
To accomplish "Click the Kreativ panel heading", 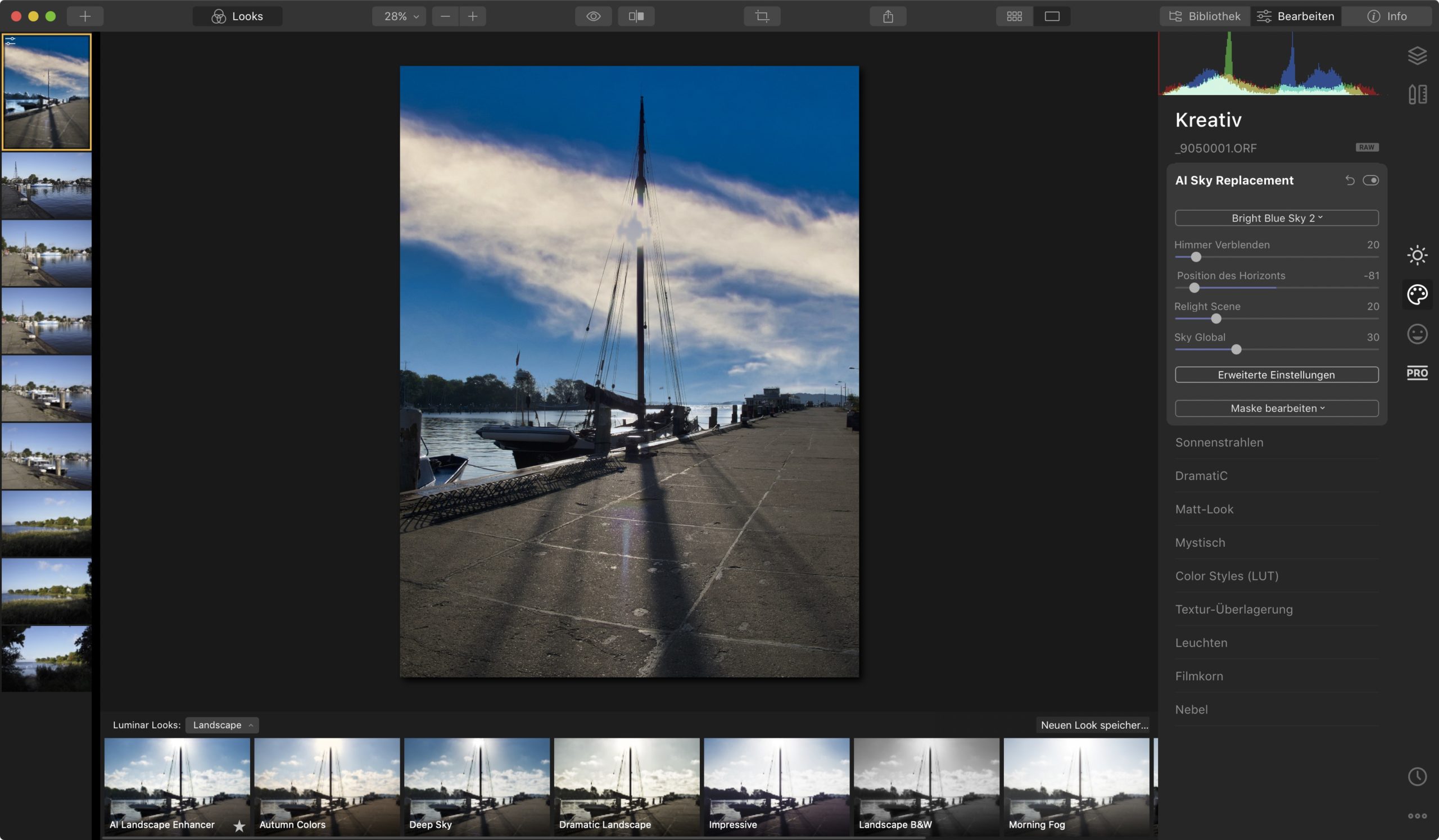I will point(1209,120).
